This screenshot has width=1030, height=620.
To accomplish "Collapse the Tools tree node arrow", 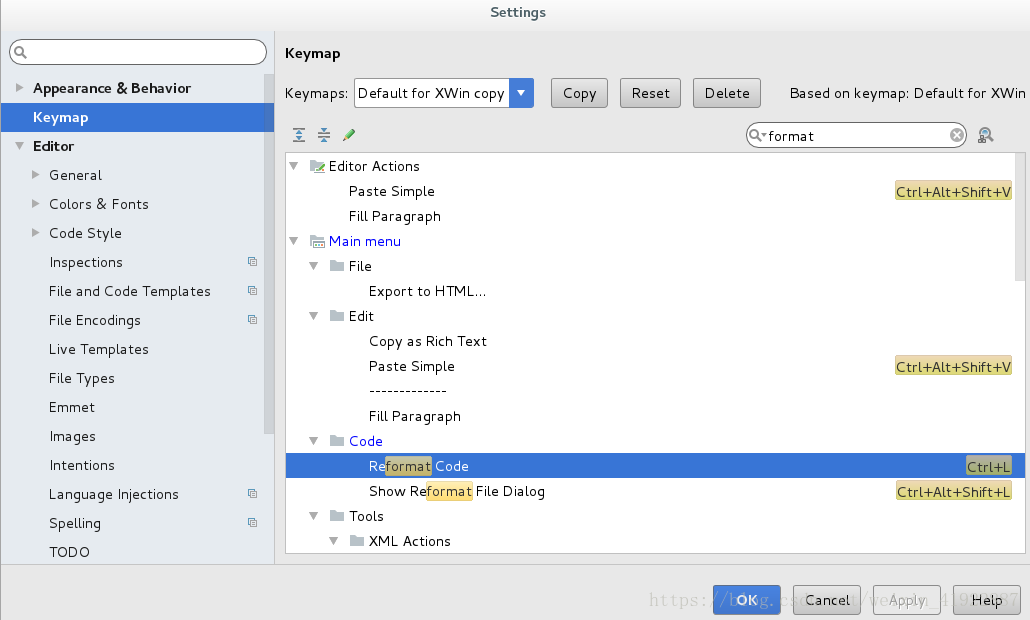I will point(314,516).
